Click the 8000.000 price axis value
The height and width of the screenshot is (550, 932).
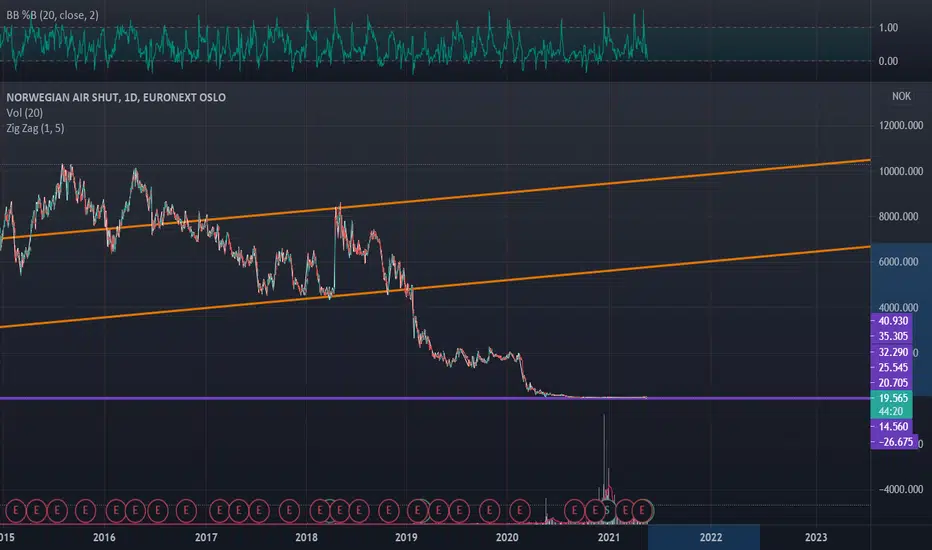pyautogui.click(x=899, y=216)
